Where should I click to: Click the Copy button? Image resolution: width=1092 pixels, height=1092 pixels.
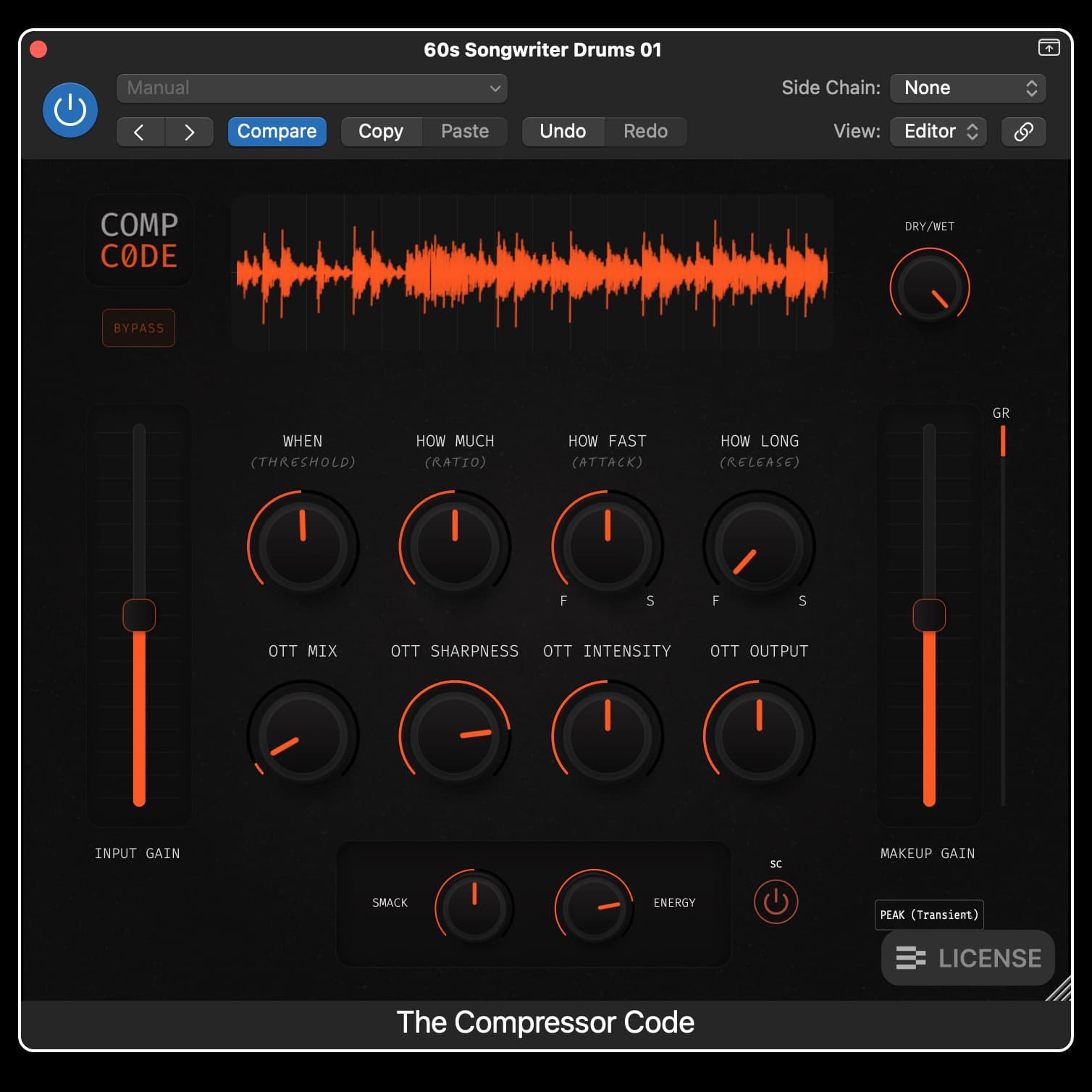pyautogui.click(x=381, y=131)
